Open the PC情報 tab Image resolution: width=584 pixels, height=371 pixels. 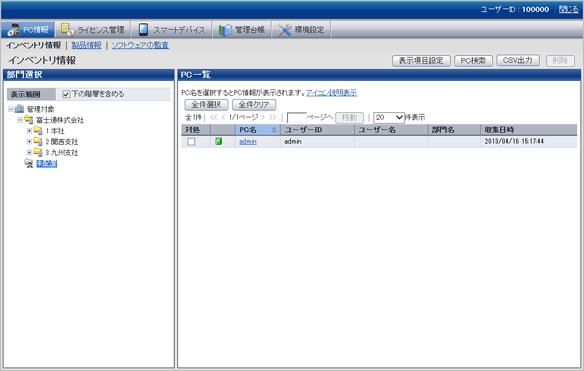pos(28,29)
